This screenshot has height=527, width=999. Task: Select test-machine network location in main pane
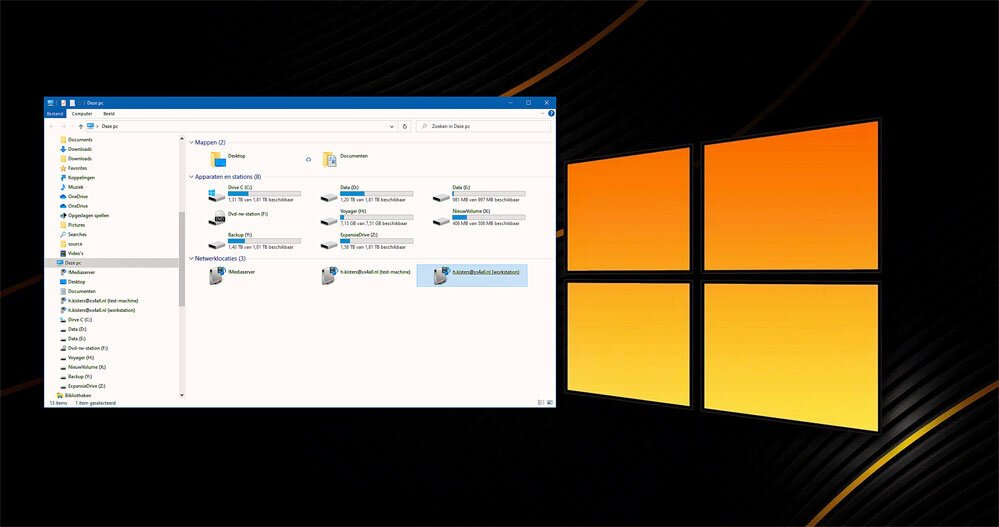coord(366,275)
